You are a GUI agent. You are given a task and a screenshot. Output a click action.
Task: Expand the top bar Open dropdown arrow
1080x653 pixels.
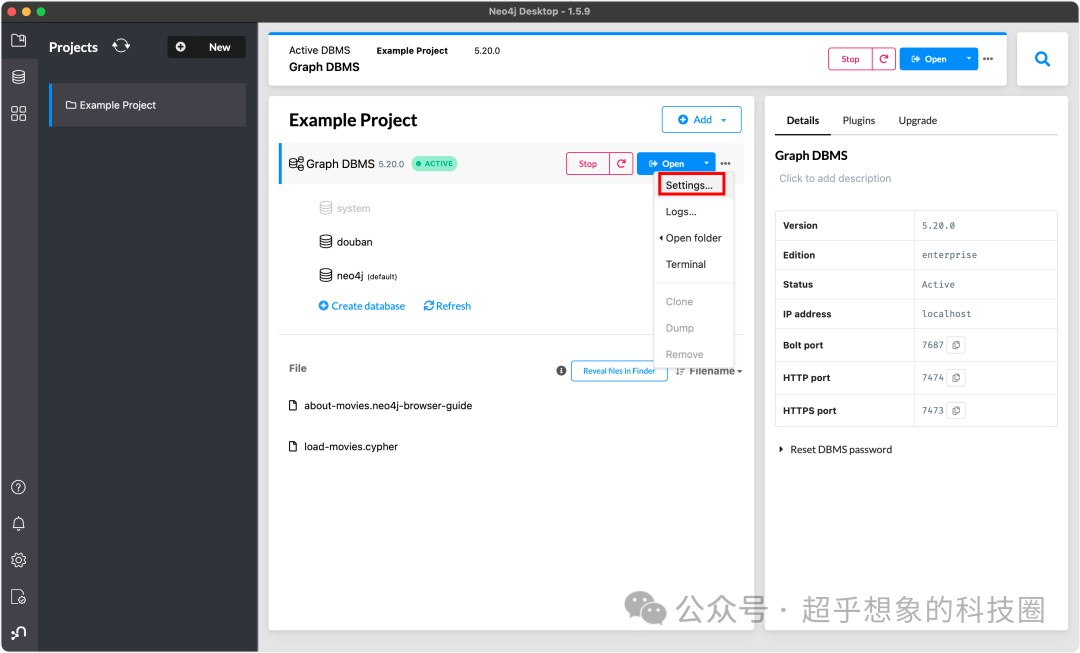(x=968, y=59)
